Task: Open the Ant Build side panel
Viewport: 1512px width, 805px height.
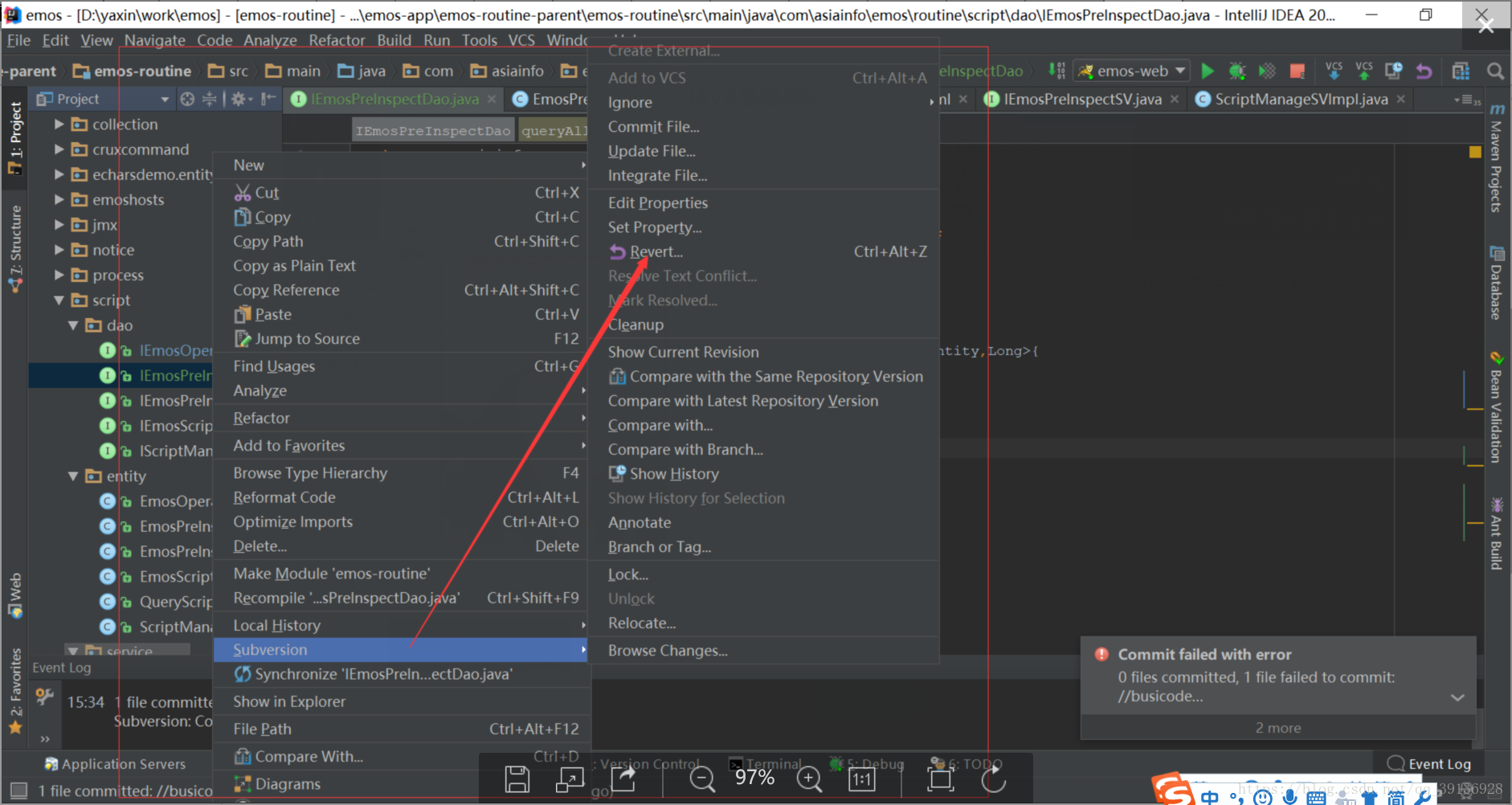Action: coord(1497,534)
